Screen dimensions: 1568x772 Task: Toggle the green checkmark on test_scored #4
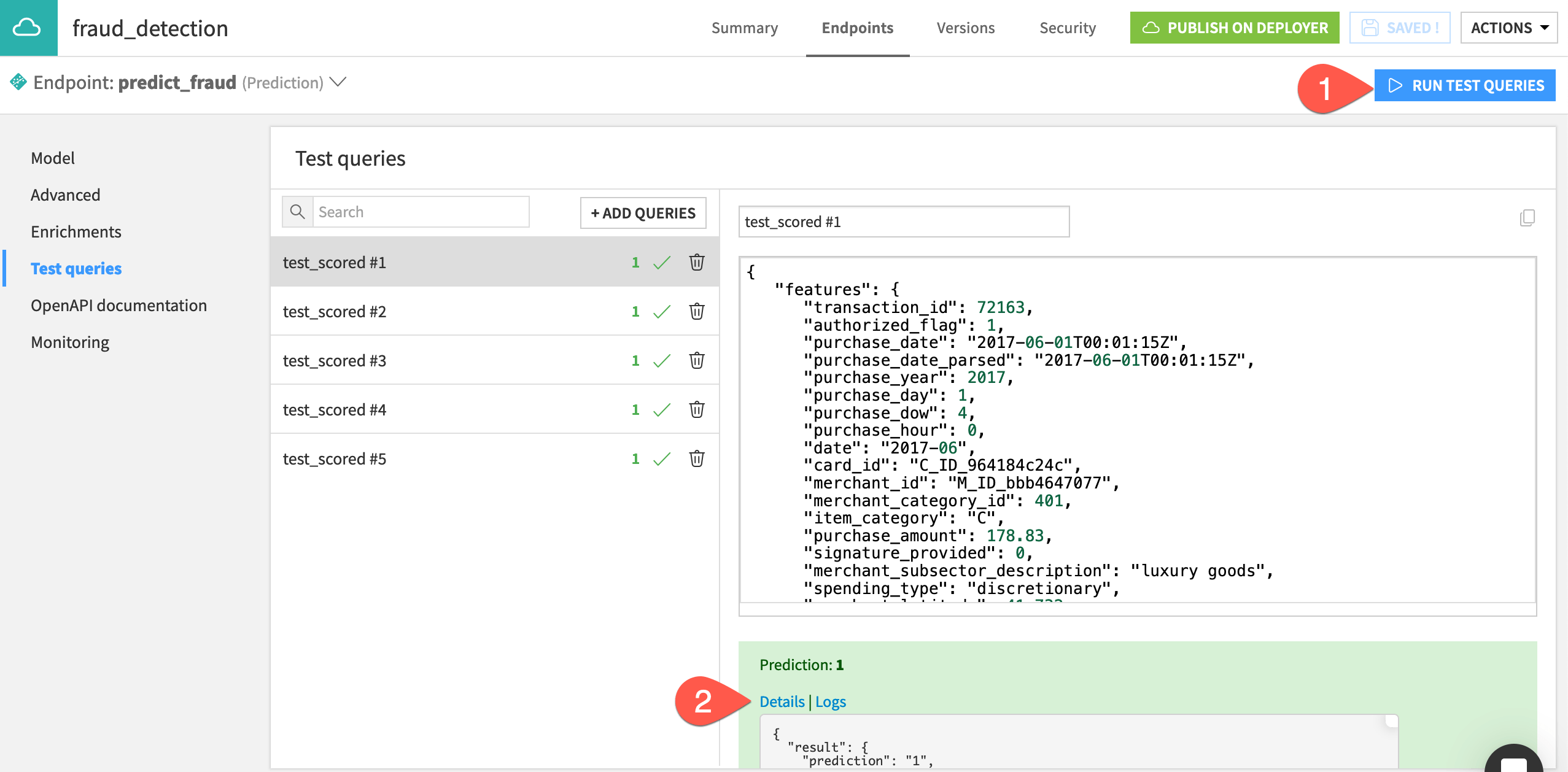click(x=662, y=409)
